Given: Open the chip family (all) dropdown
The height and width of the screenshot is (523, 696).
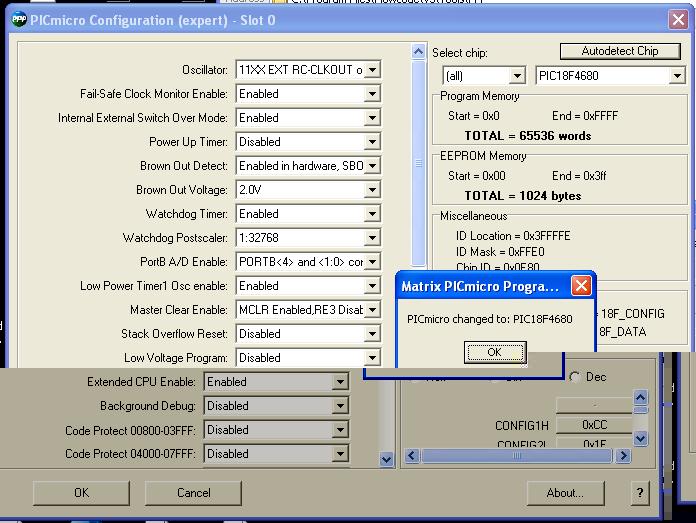Looking at the screenshot, I should (x=517, y=76).
